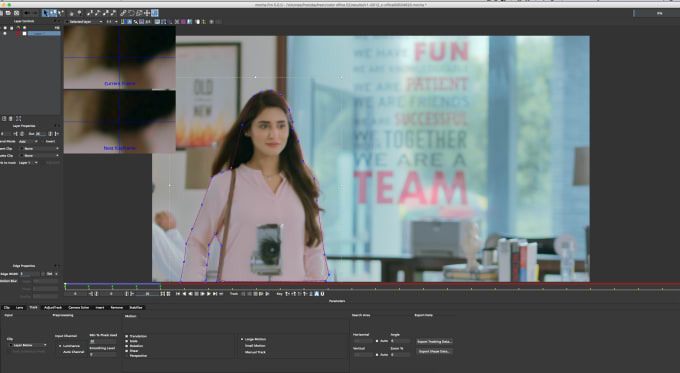This screenshot has height=373, width=680.
Task: Open the Camera Solve tab
Action: click(78, 308)
